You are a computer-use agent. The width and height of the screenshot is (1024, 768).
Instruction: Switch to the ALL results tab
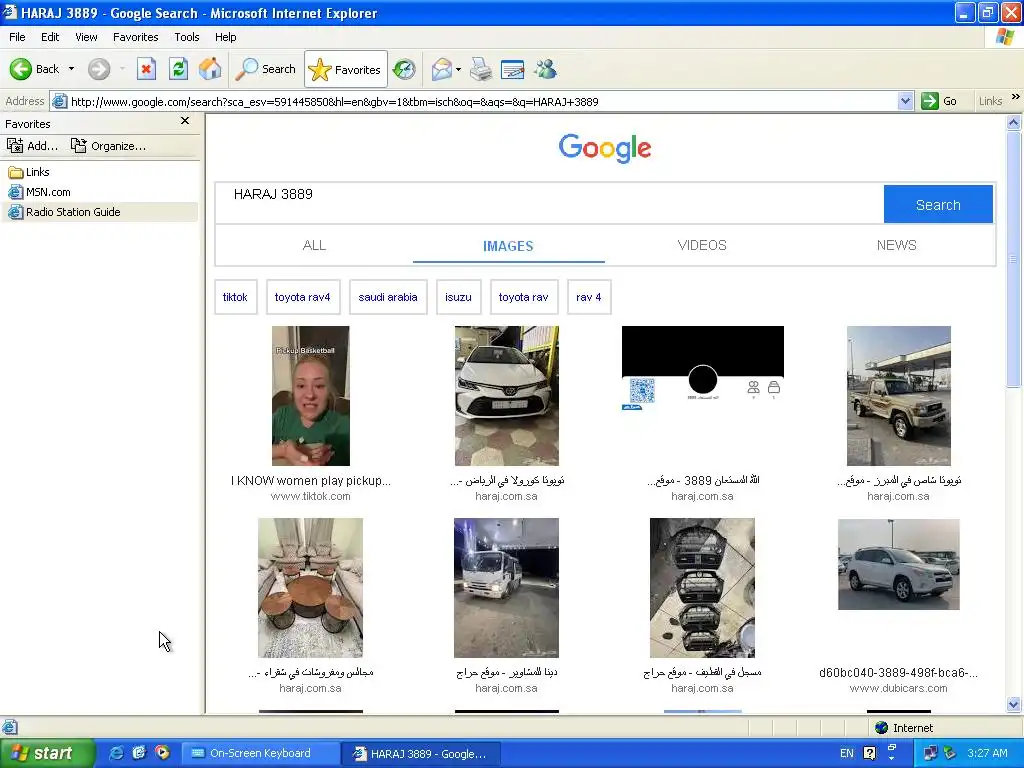(x=314, y=246)
